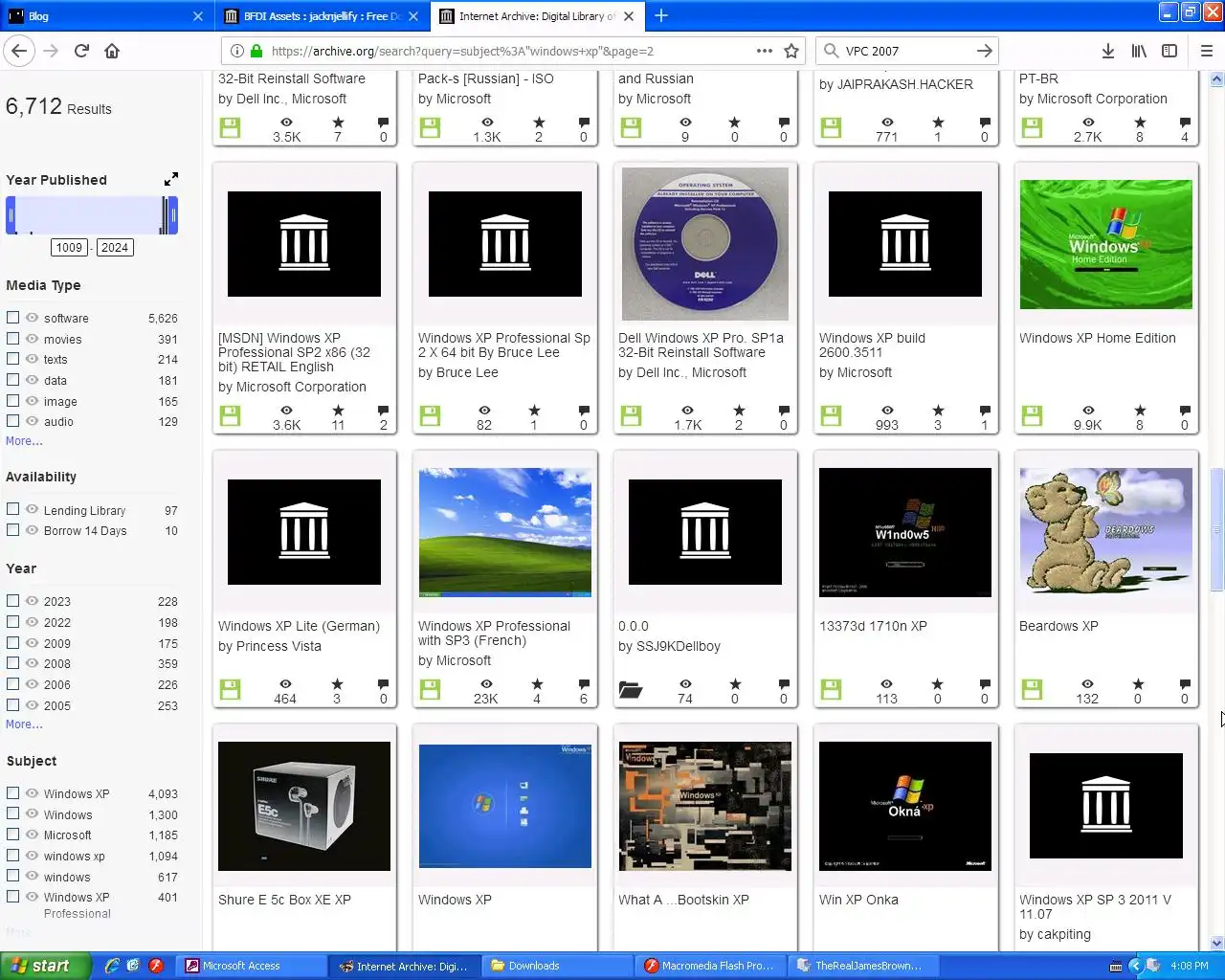Open Dell Windows XP Pro. SP1a item link
Image resolution: width=1225 pixels, height=980 pixels.
point(701,345)
